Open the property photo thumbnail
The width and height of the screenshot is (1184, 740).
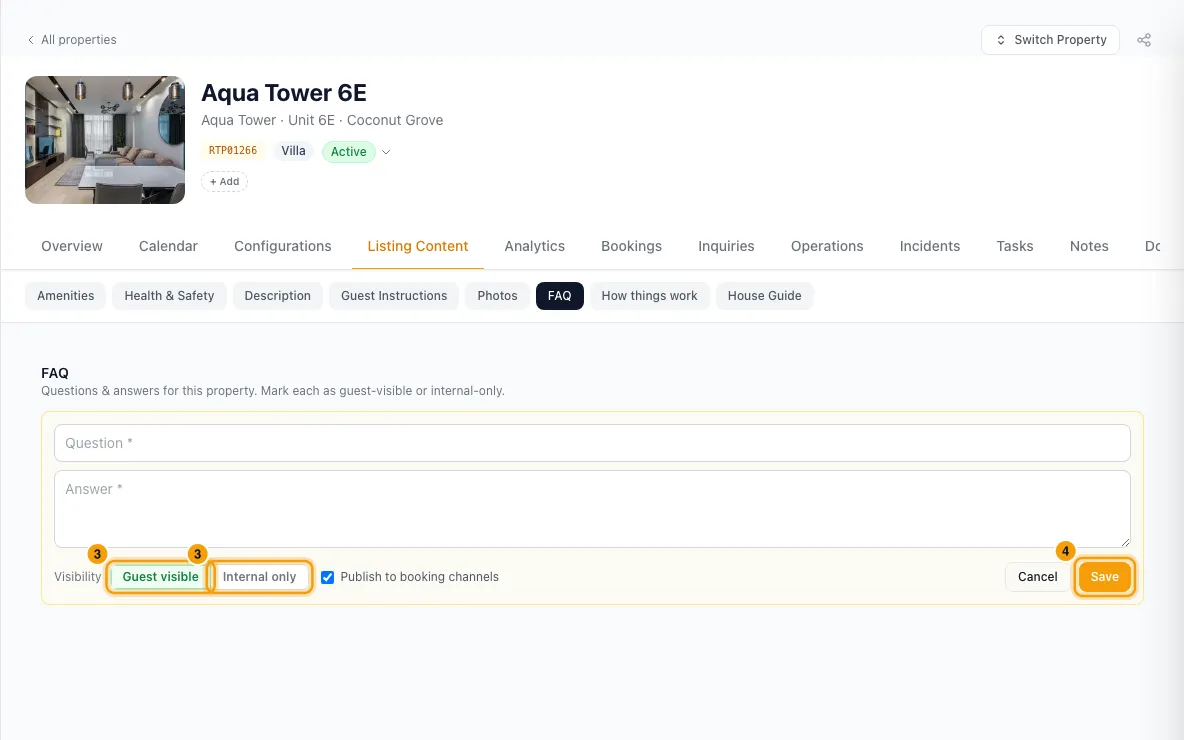pyautogui.click(x=105, y=140)
